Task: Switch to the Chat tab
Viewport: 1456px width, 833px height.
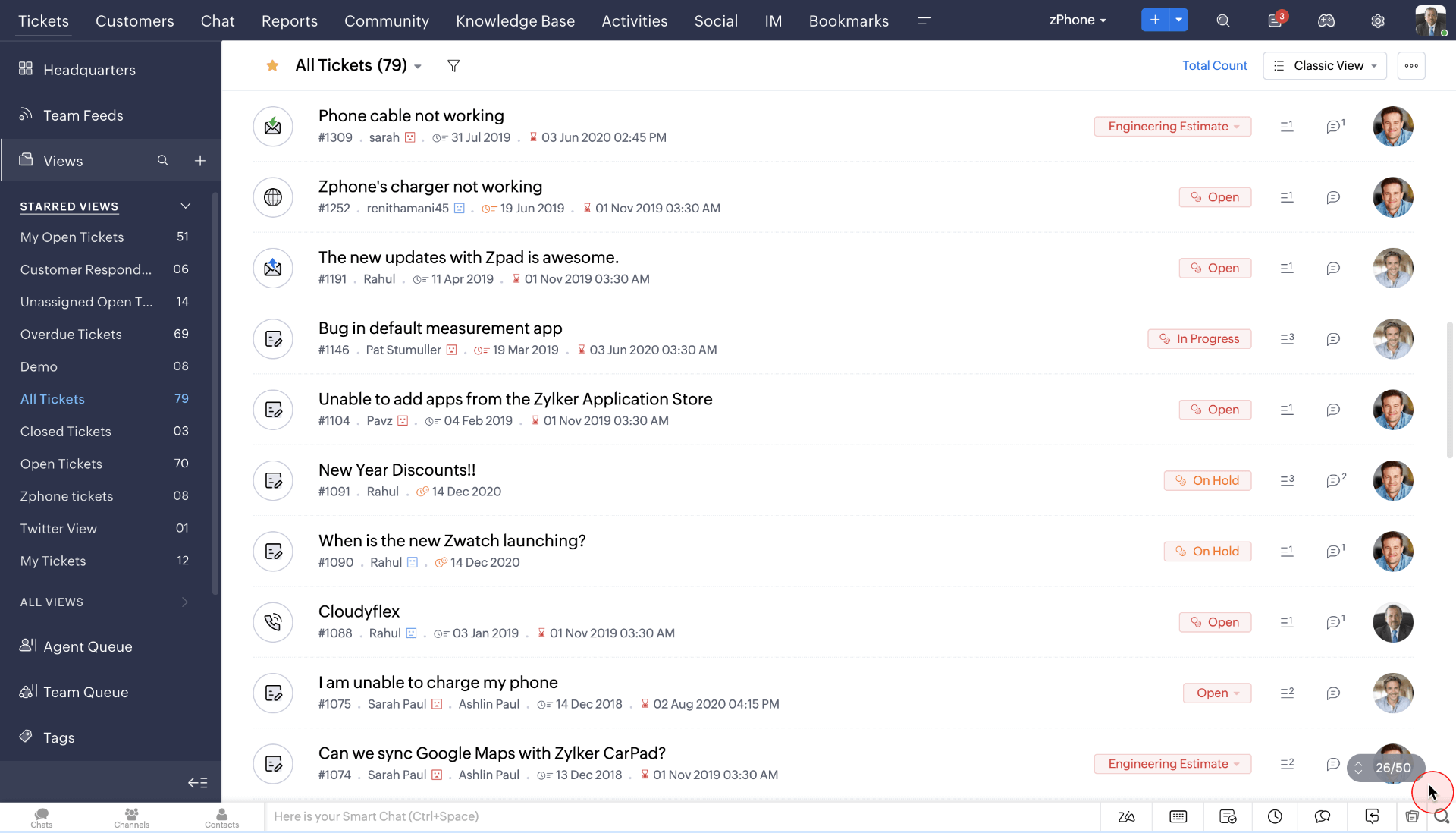Action: 216,20
